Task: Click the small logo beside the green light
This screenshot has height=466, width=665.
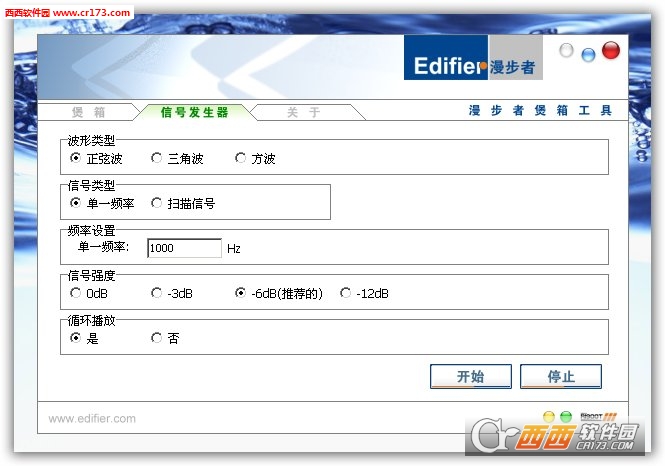Action: pyautogui.click(x=598, y=416)
